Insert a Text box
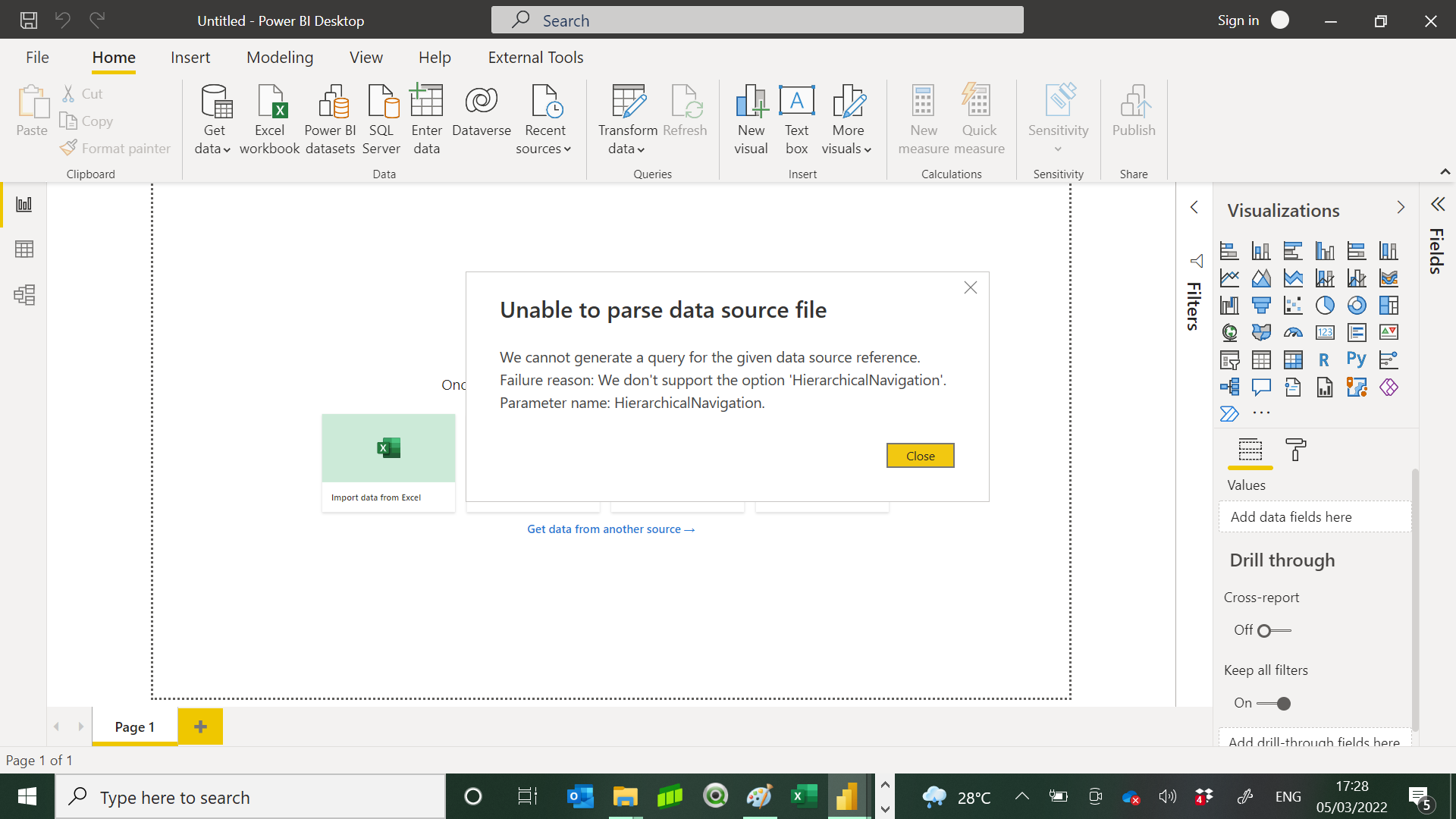1456x819 pixels. [x=797, y=120]
